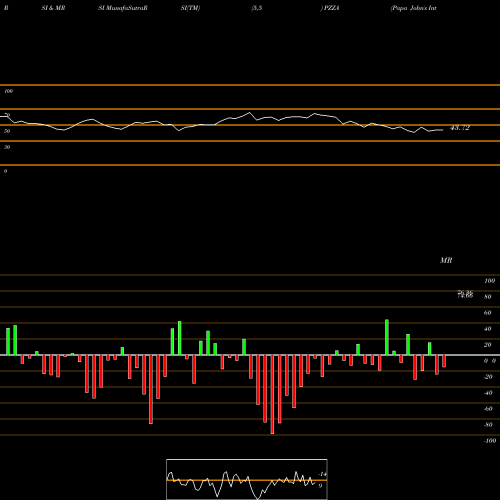Click the MR panel label
500x500 pixels.
click(446, 260)
